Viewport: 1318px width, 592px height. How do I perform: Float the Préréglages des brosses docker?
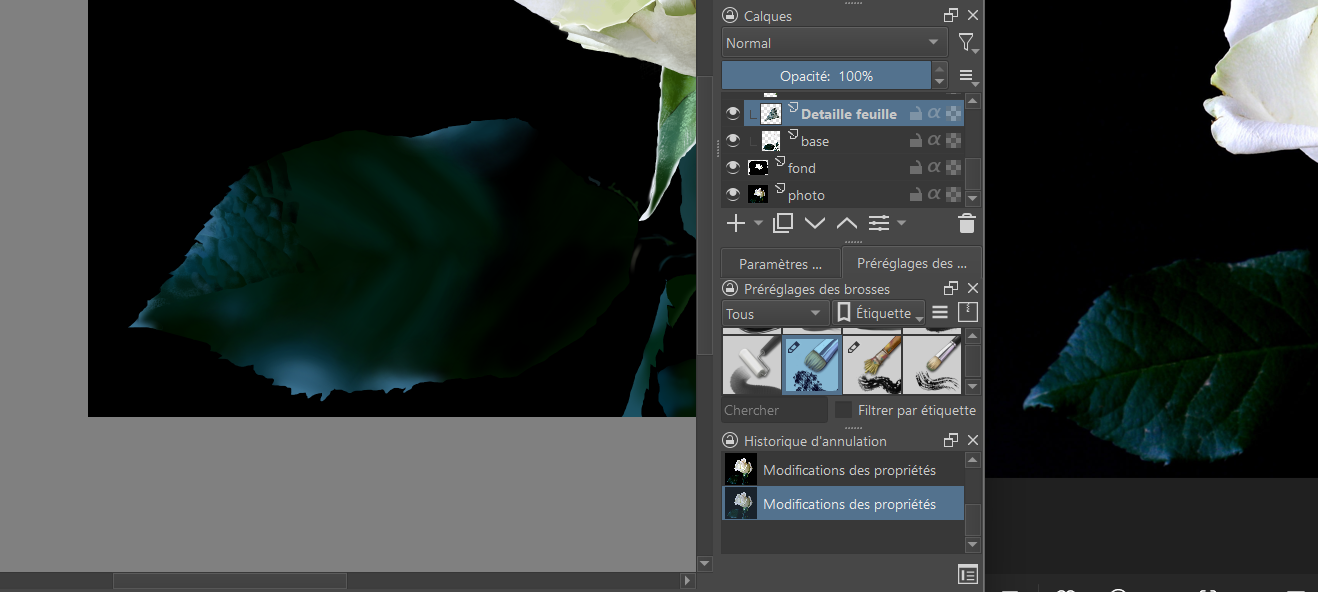tap(951, 289)
